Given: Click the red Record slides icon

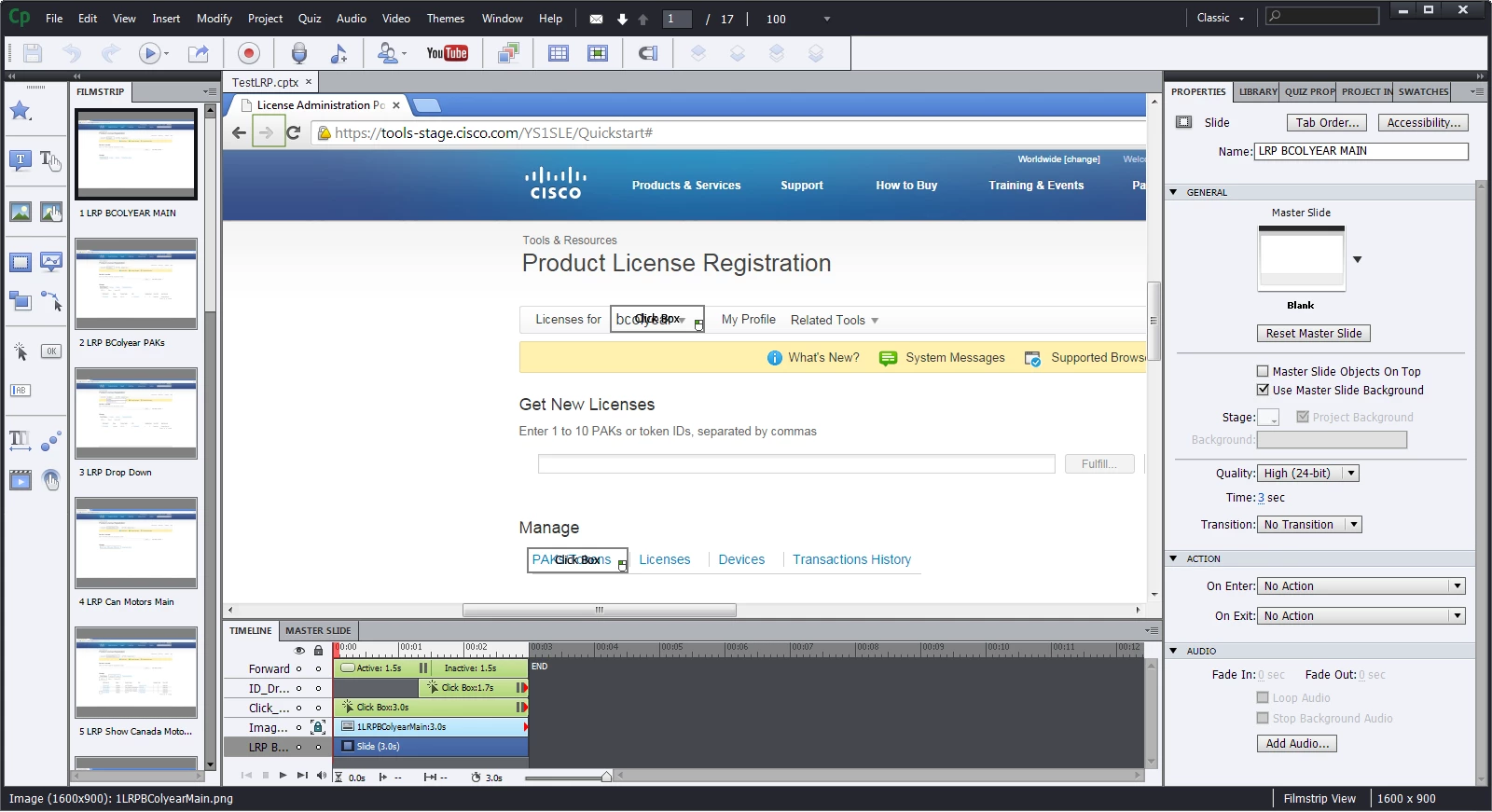Looking at the screenshot, I should [x=248, y=54].
